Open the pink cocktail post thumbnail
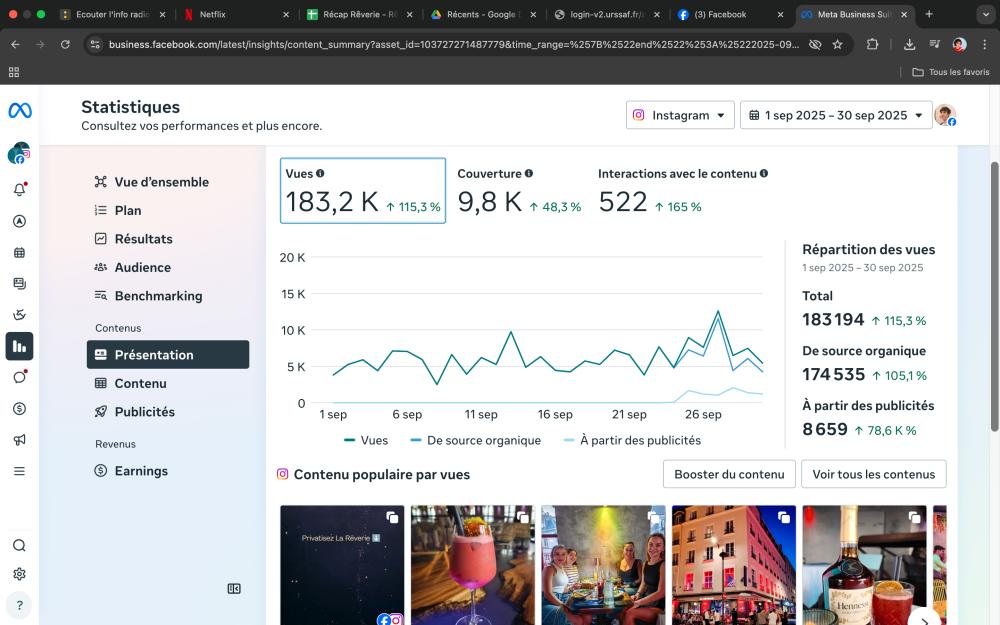 (x=472, y=565)
